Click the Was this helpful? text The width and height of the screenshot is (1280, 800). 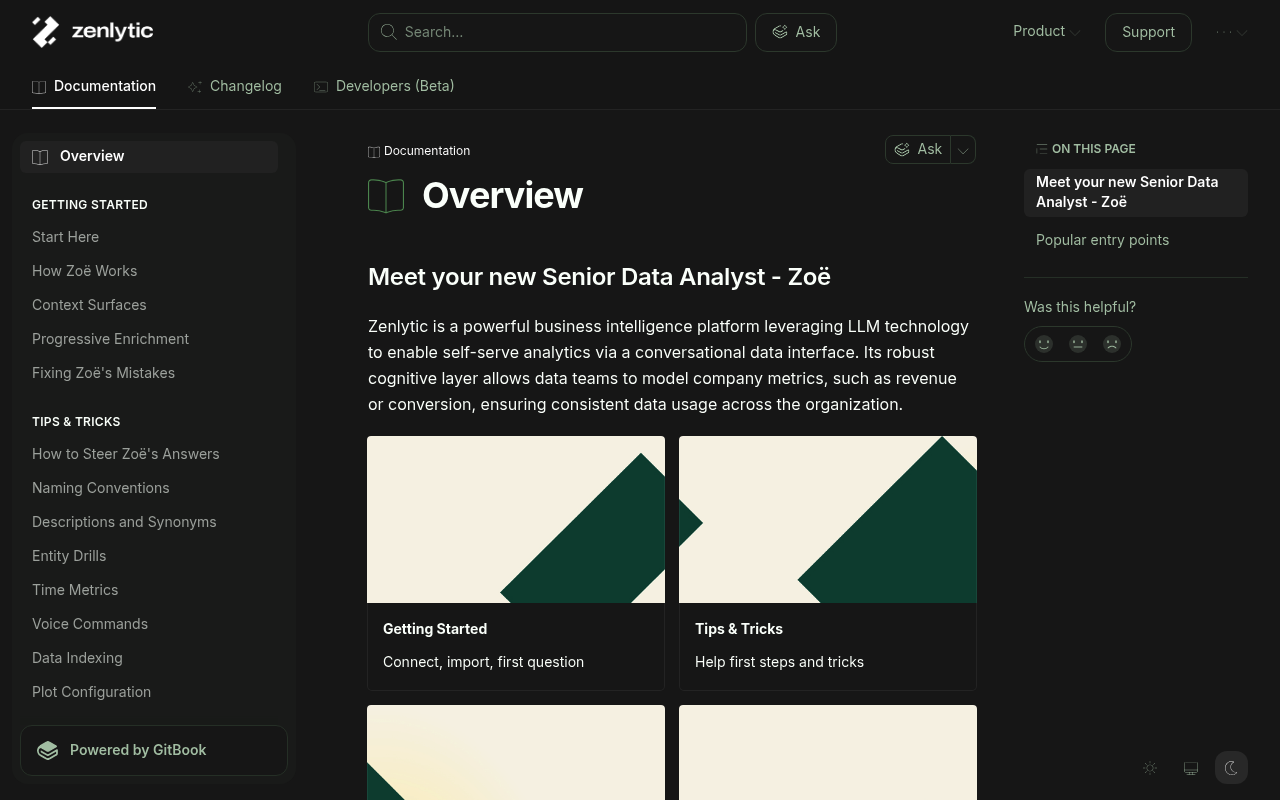(x=1080, y=308)
